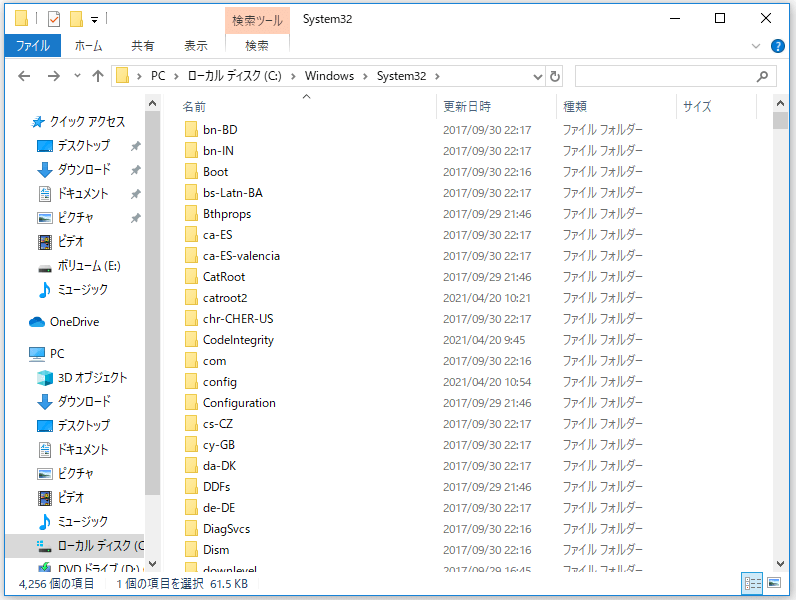Sort by 更新日時 column header
This screenshot has width=796, height=600.
click(467, 106)
